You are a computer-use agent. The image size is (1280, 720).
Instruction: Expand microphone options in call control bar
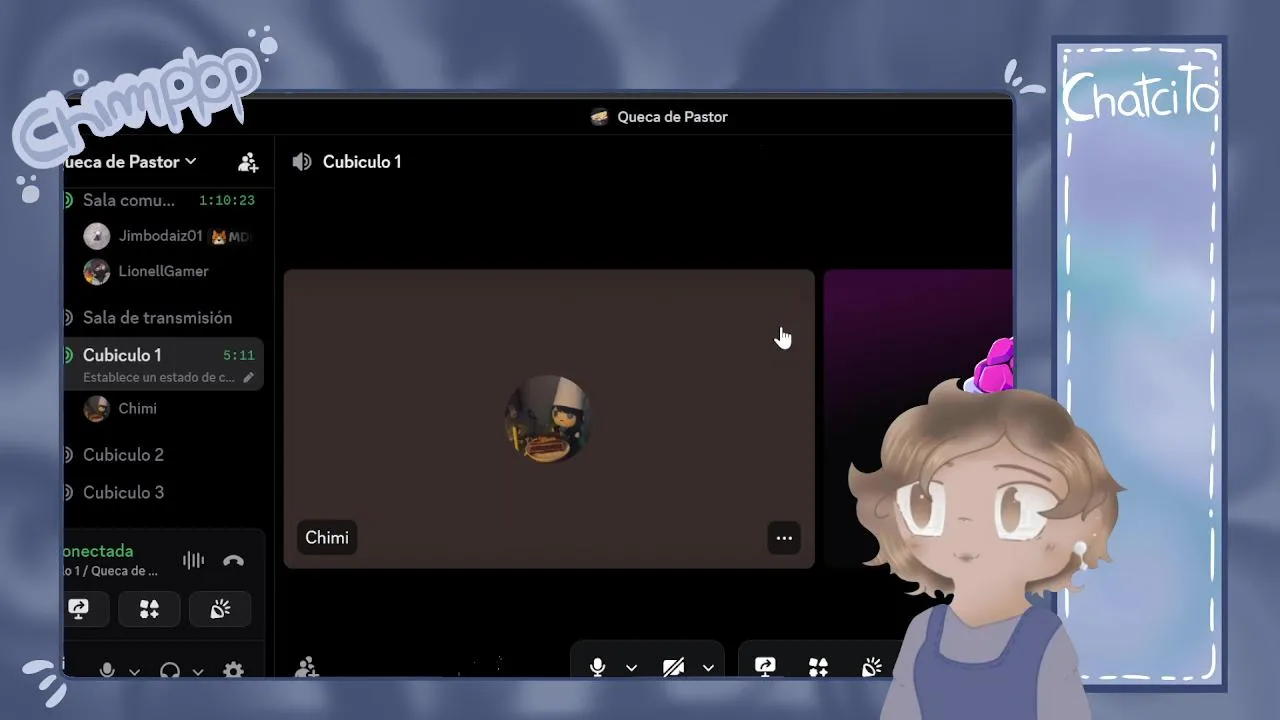631,667
